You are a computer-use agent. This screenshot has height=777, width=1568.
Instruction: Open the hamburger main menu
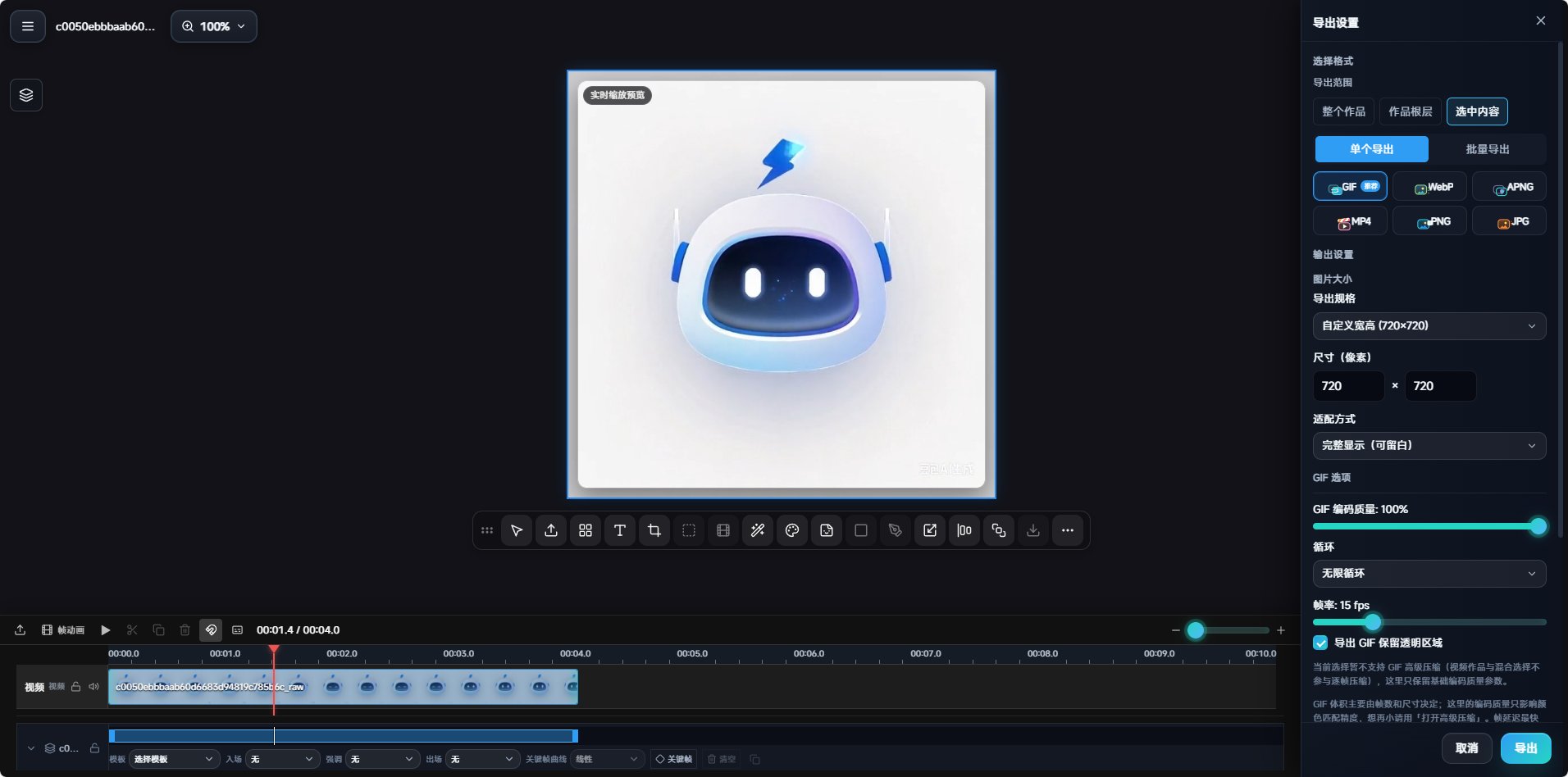point(28,26)
